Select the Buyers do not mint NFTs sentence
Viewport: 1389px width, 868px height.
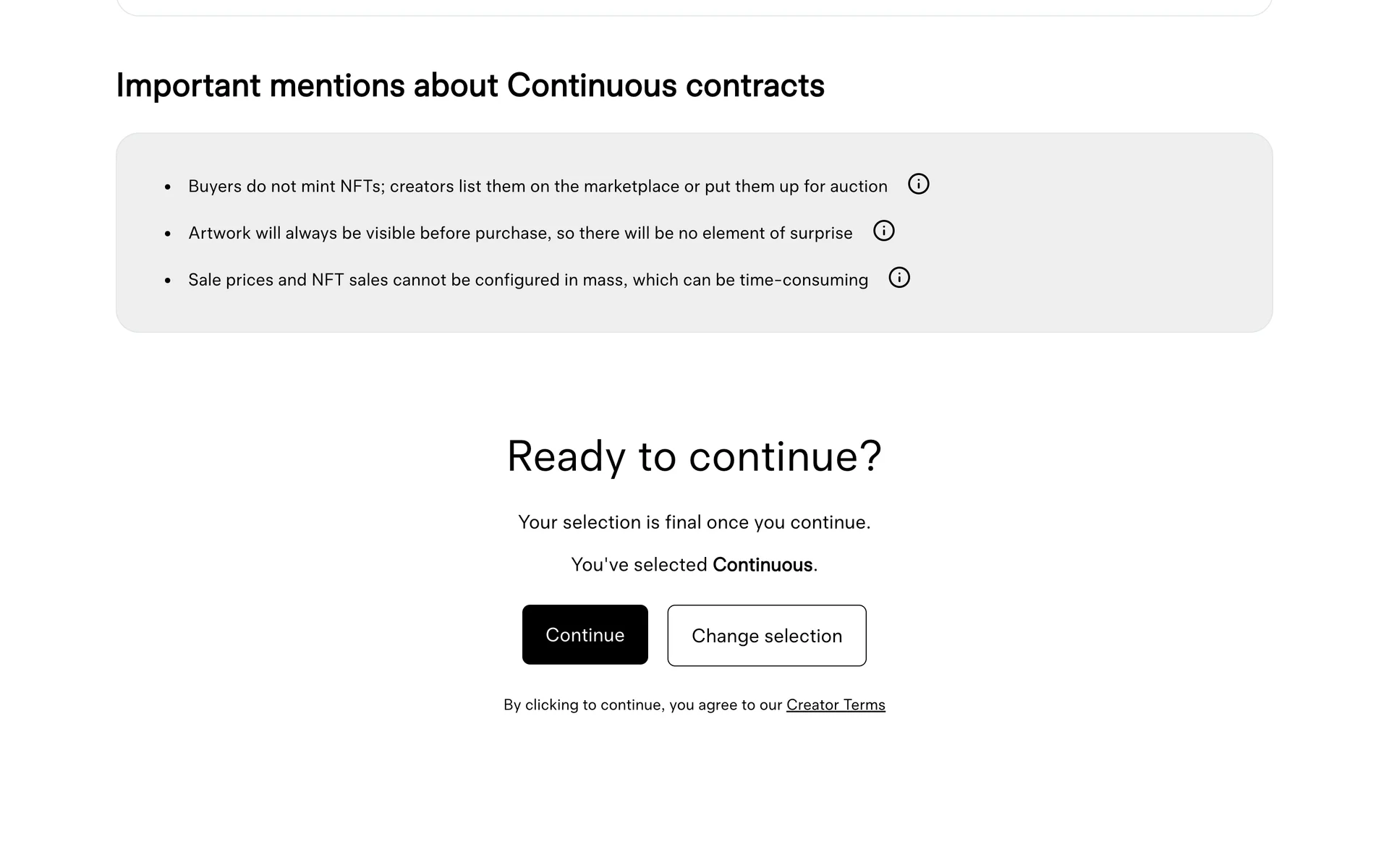point(537,187)
